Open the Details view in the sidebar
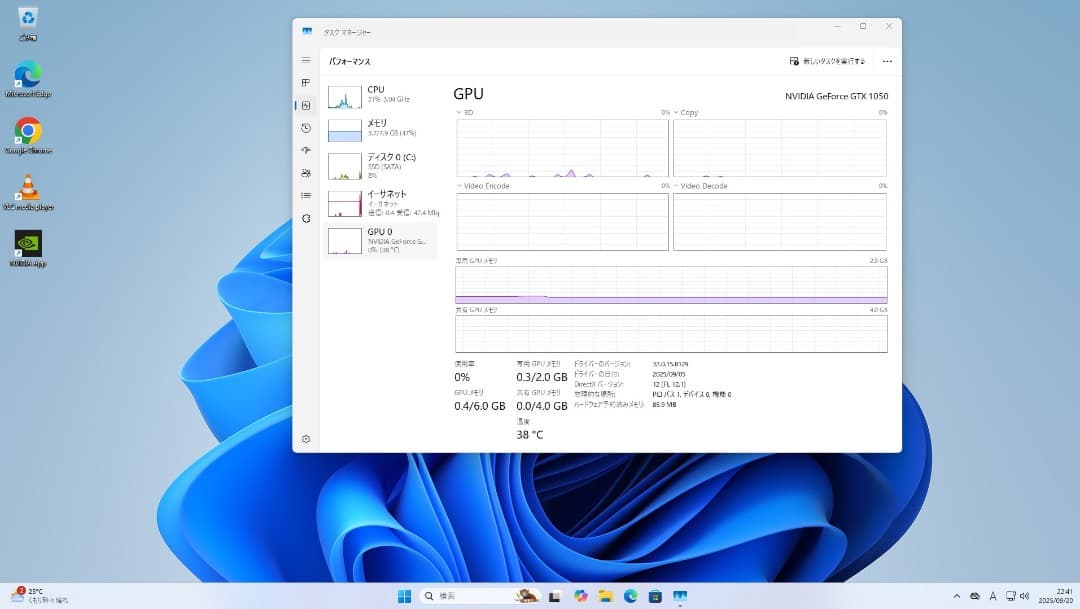This screenshot has width=1080, height=609. coord(306,195)
